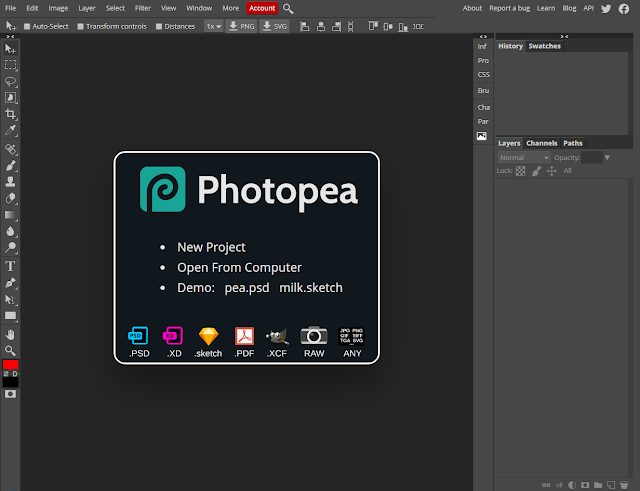The width and height of the screenshot is (640, 491).
Task: Click align horizontal centers icon
Action: [321, 27]
